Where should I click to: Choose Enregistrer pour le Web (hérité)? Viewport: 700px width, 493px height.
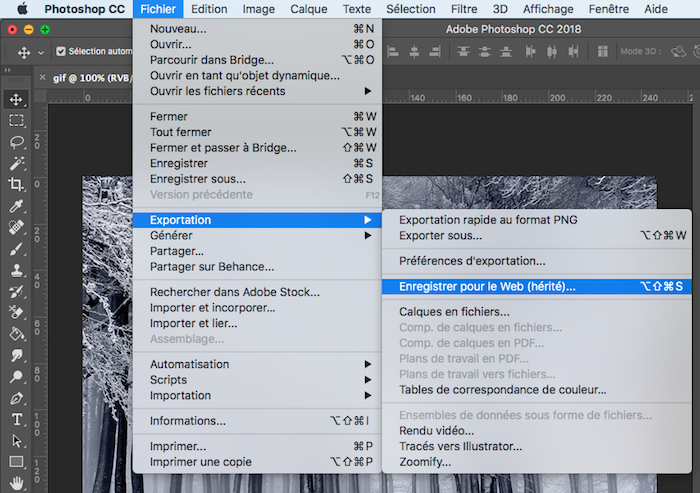pos(537,286)
